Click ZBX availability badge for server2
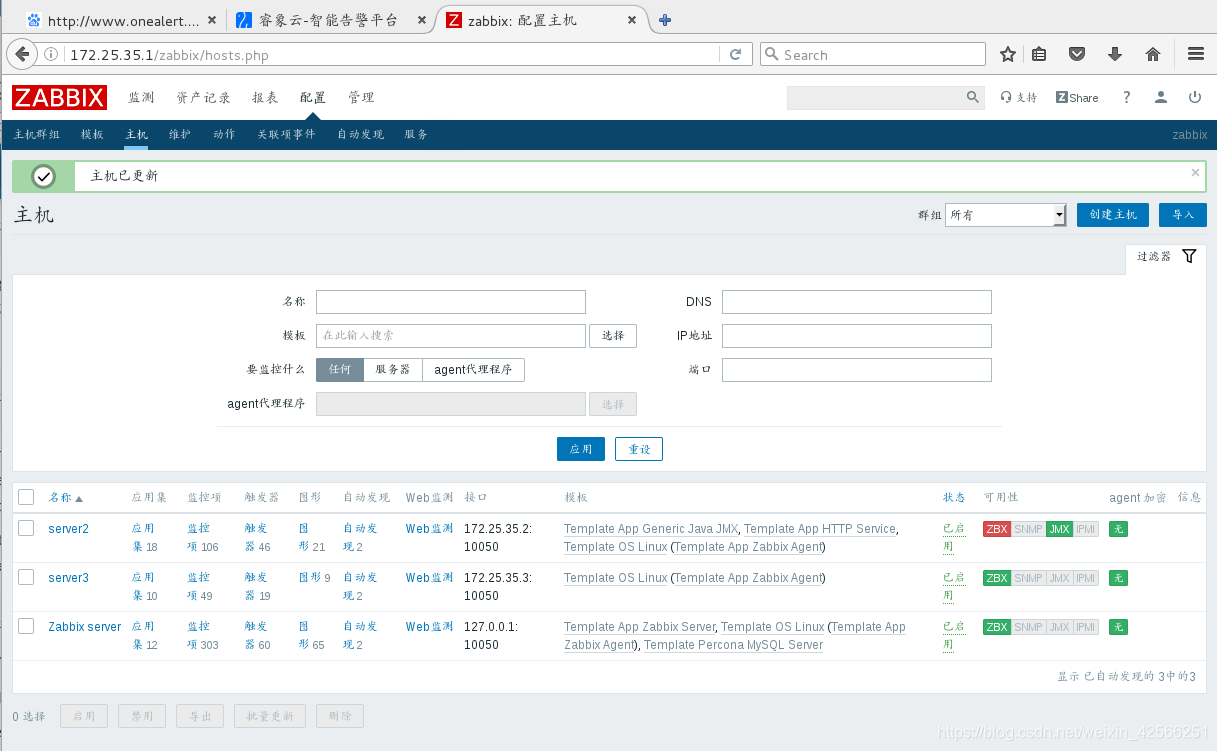Viewport: 1217px width, 751px height. (996, 529)
